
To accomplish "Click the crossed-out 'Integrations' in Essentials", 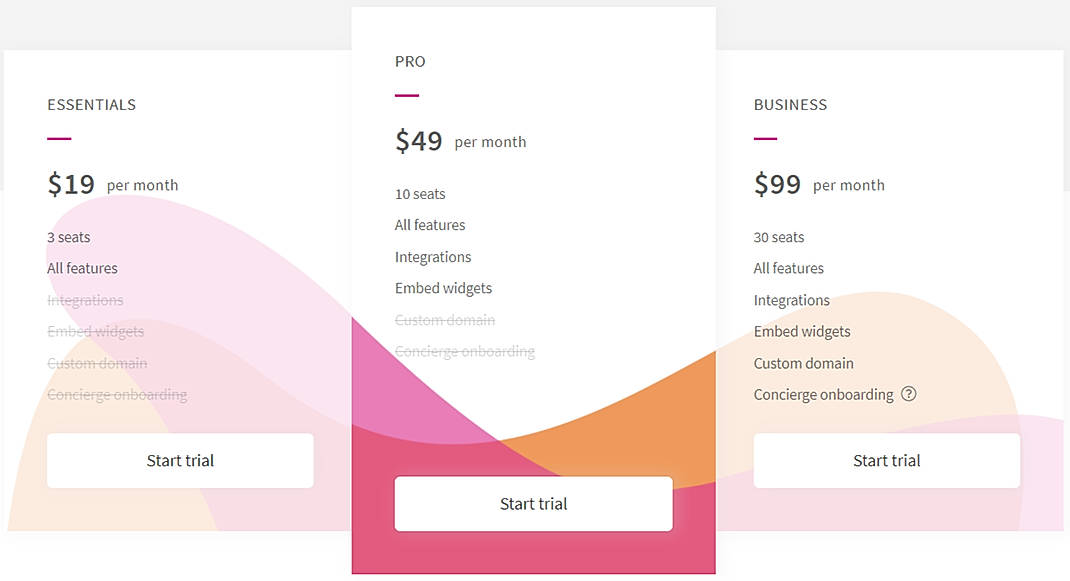I will point(85,300).
